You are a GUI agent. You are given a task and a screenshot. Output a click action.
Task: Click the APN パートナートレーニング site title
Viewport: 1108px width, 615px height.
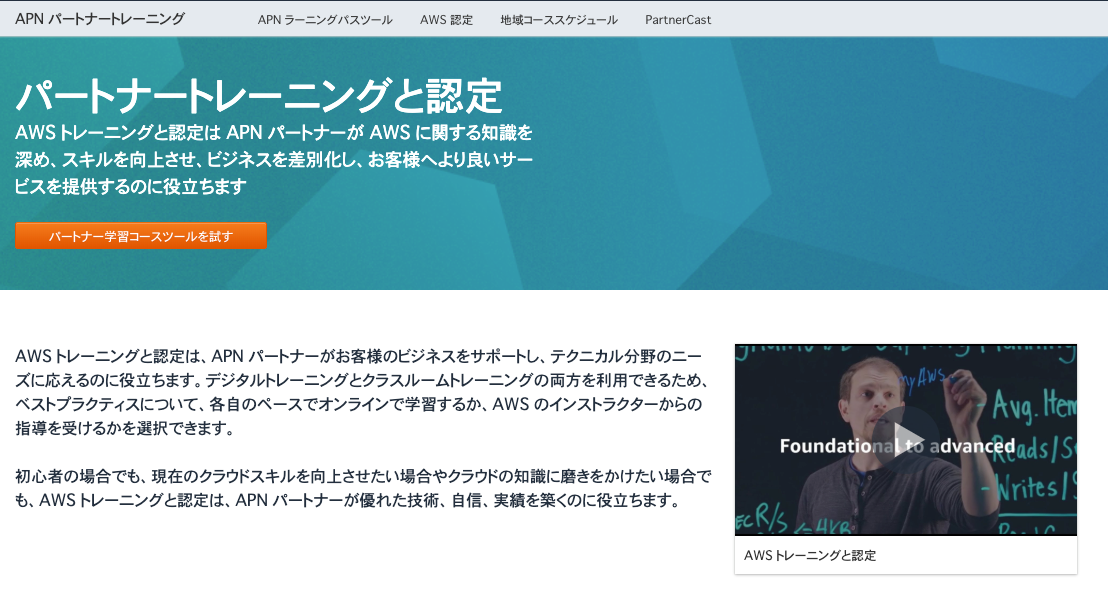click(100, 19)
